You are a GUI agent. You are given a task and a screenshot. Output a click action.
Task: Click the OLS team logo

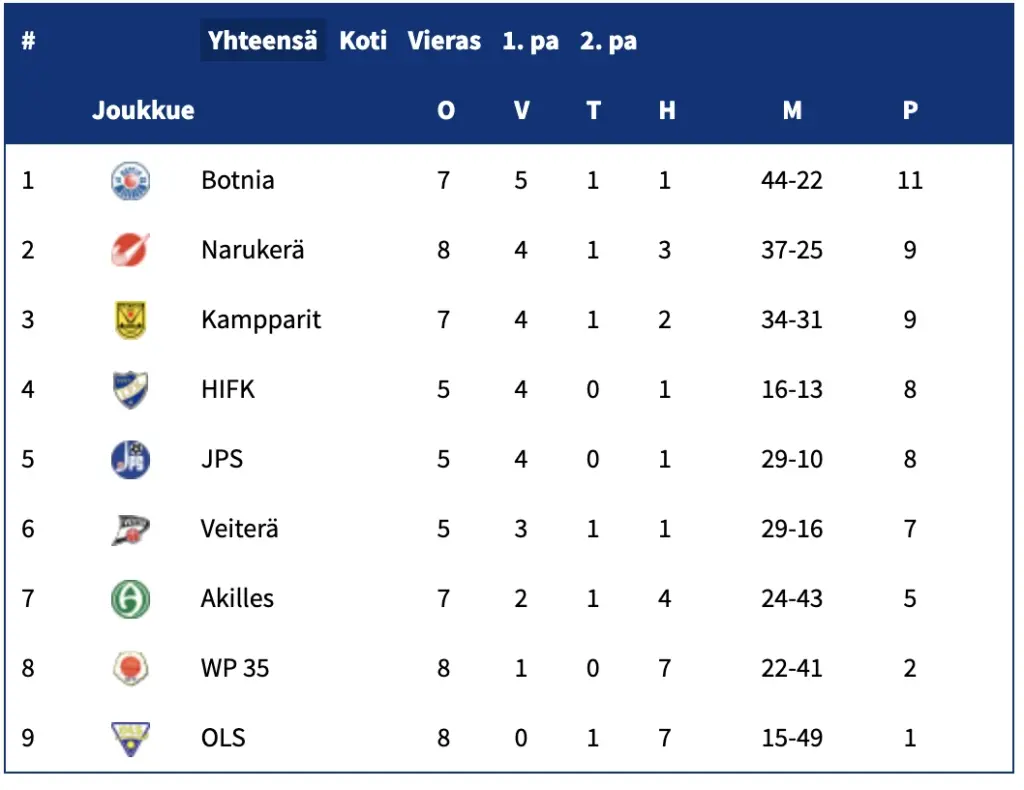pyautogui.click(x=130, y=738)
